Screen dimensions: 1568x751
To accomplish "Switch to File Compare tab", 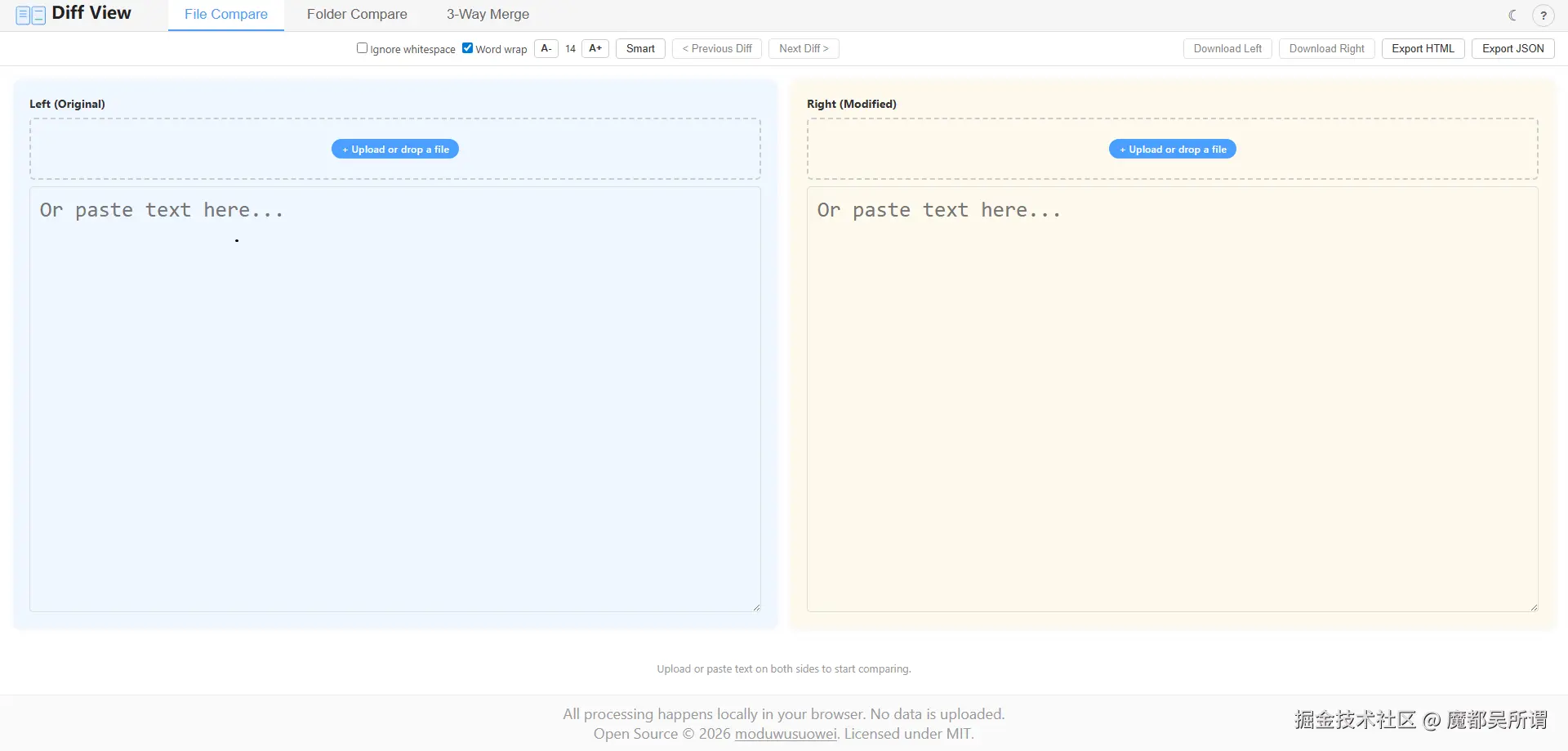I will [x=226, y=15].
